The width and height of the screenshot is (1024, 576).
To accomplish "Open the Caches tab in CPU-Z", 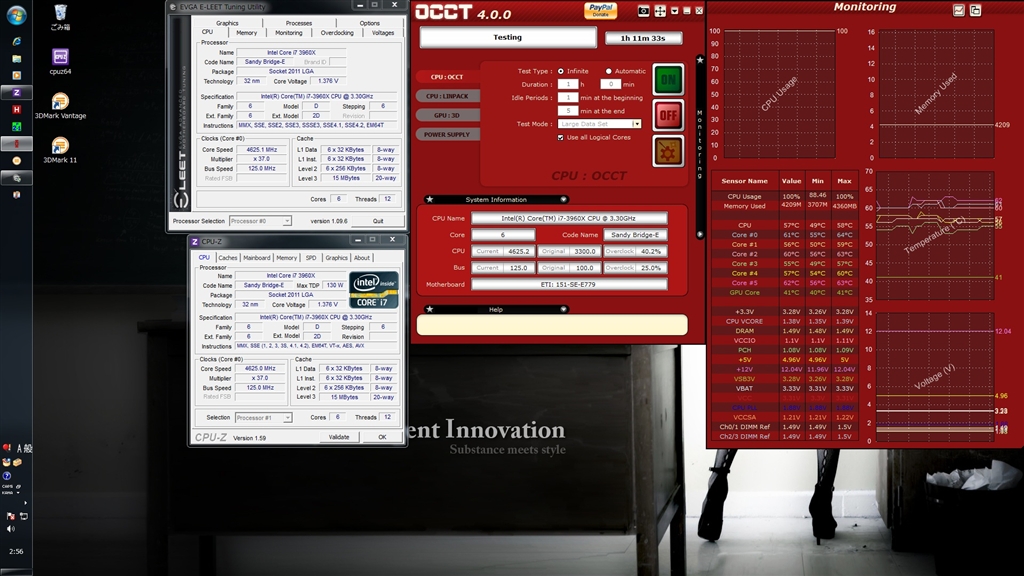I will (x=227, y=258).
